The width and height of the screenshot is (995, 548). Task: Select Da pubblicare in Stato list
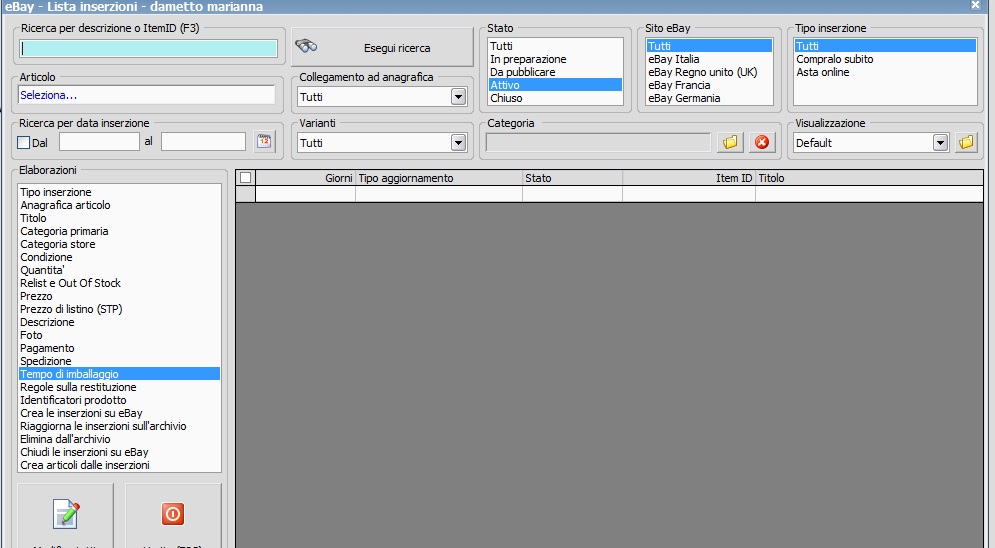[555, 72]
